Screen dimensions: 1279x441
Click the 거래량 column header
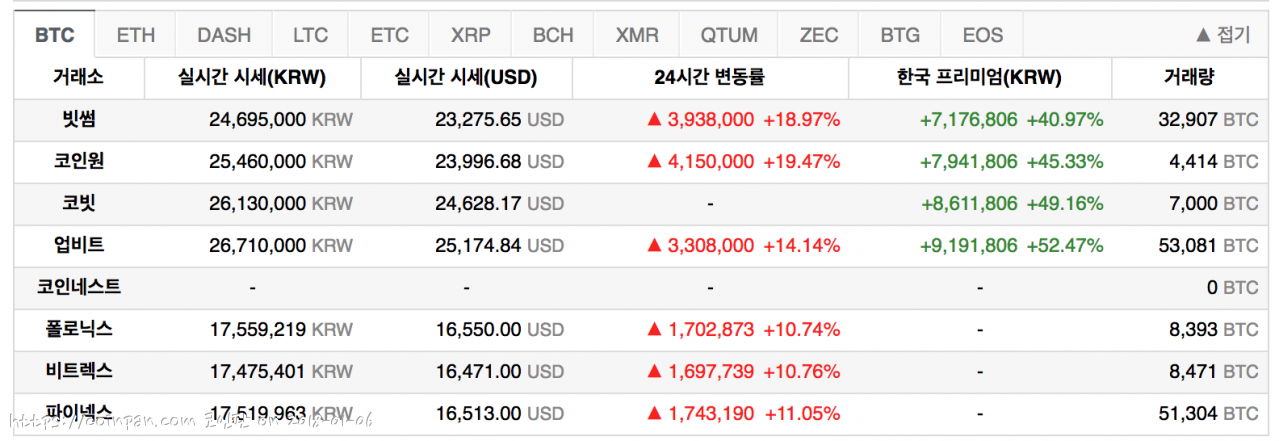pos(1189,77)
